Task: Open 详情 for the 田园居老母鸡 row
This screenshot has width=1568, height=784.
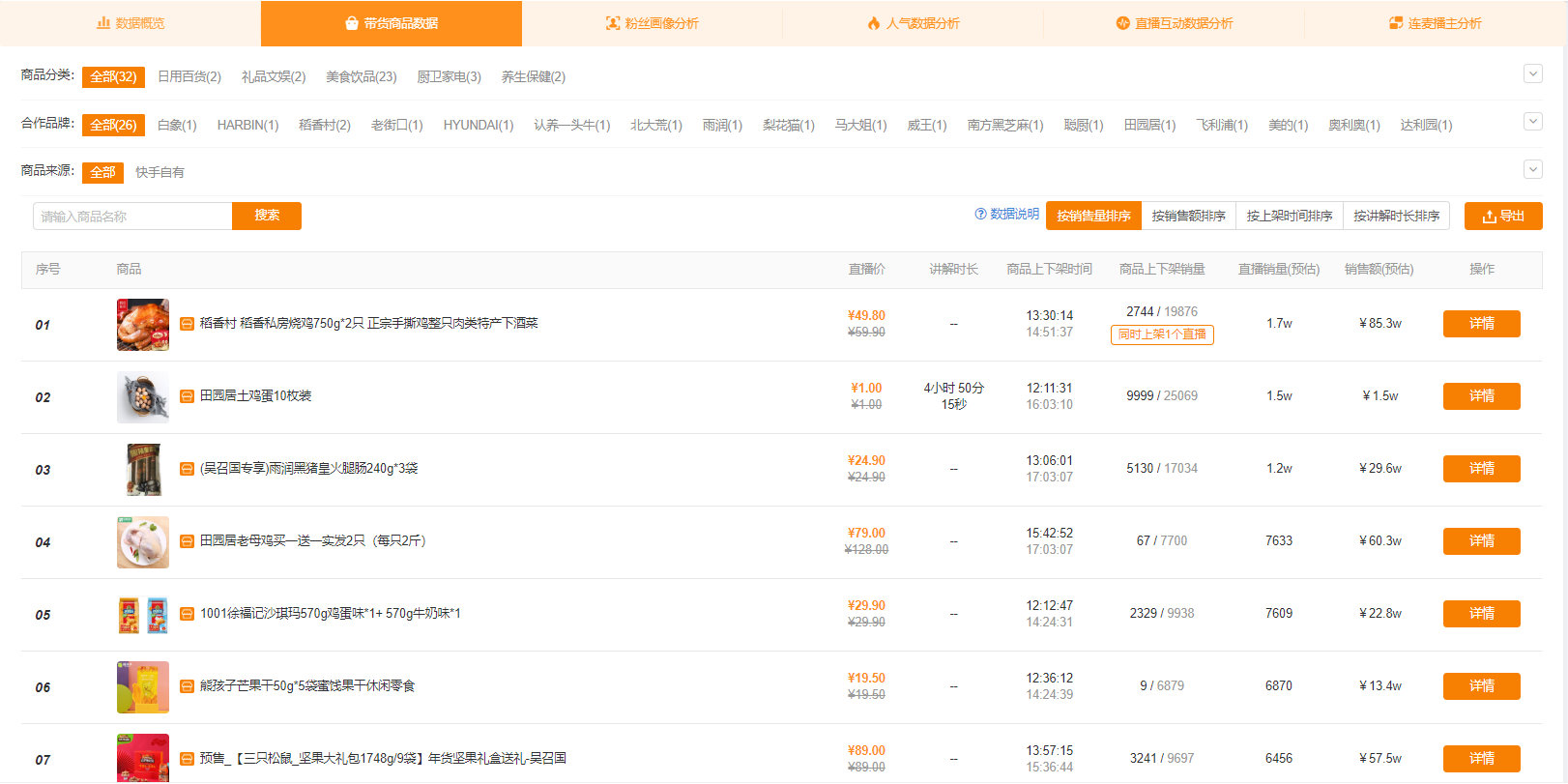Action: (1481, 541)
